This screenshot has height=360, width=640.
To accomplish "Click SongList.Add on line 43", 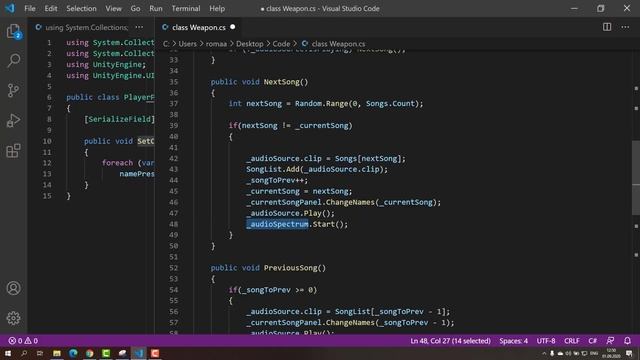I will point(272,169).
